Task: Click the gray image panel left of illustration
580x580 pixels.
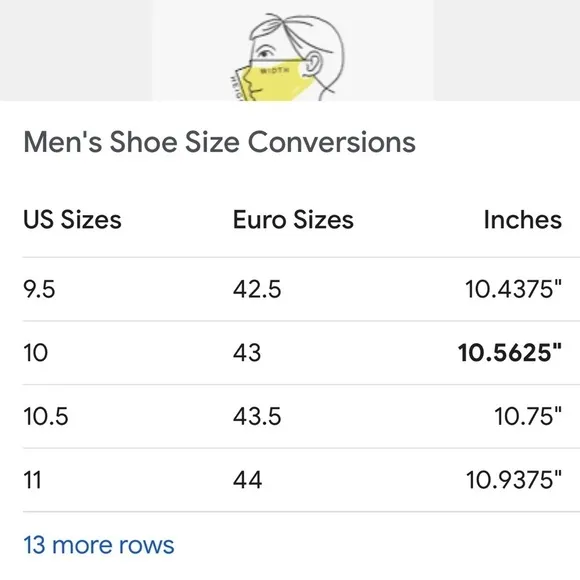Action: [x=76, y=50]
